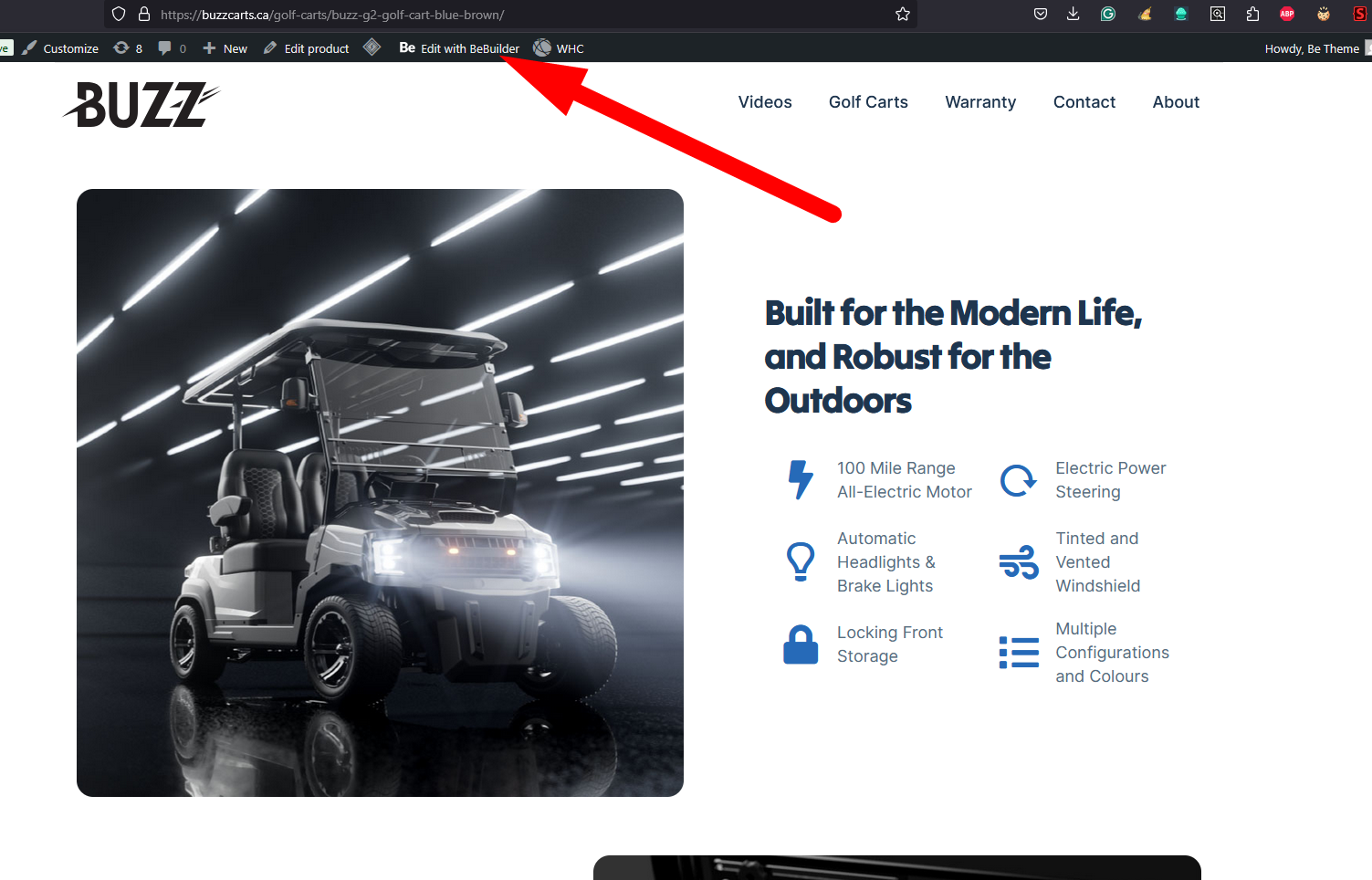Image resolution: width=1372 pixels, height=880 pixels.
Task: Click the 'Electric Power Steering' text
Action: coord(1111,480)
